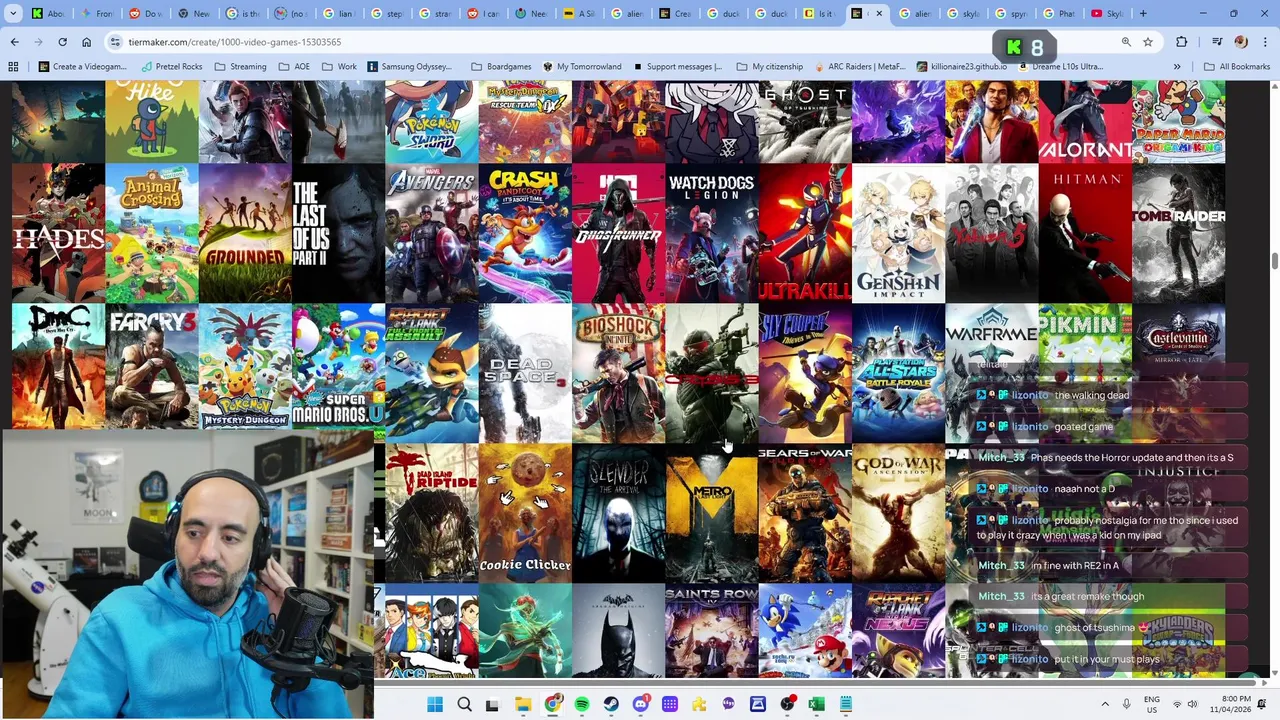Reload the TierMaker page
Image resolution: width=1280 pixels, height=720 pixels.
62,42
